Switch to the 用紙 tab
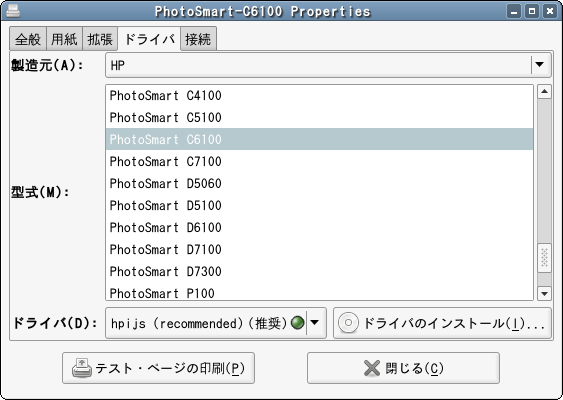This screenshot has width=563, height=400. tap(64, 39)
